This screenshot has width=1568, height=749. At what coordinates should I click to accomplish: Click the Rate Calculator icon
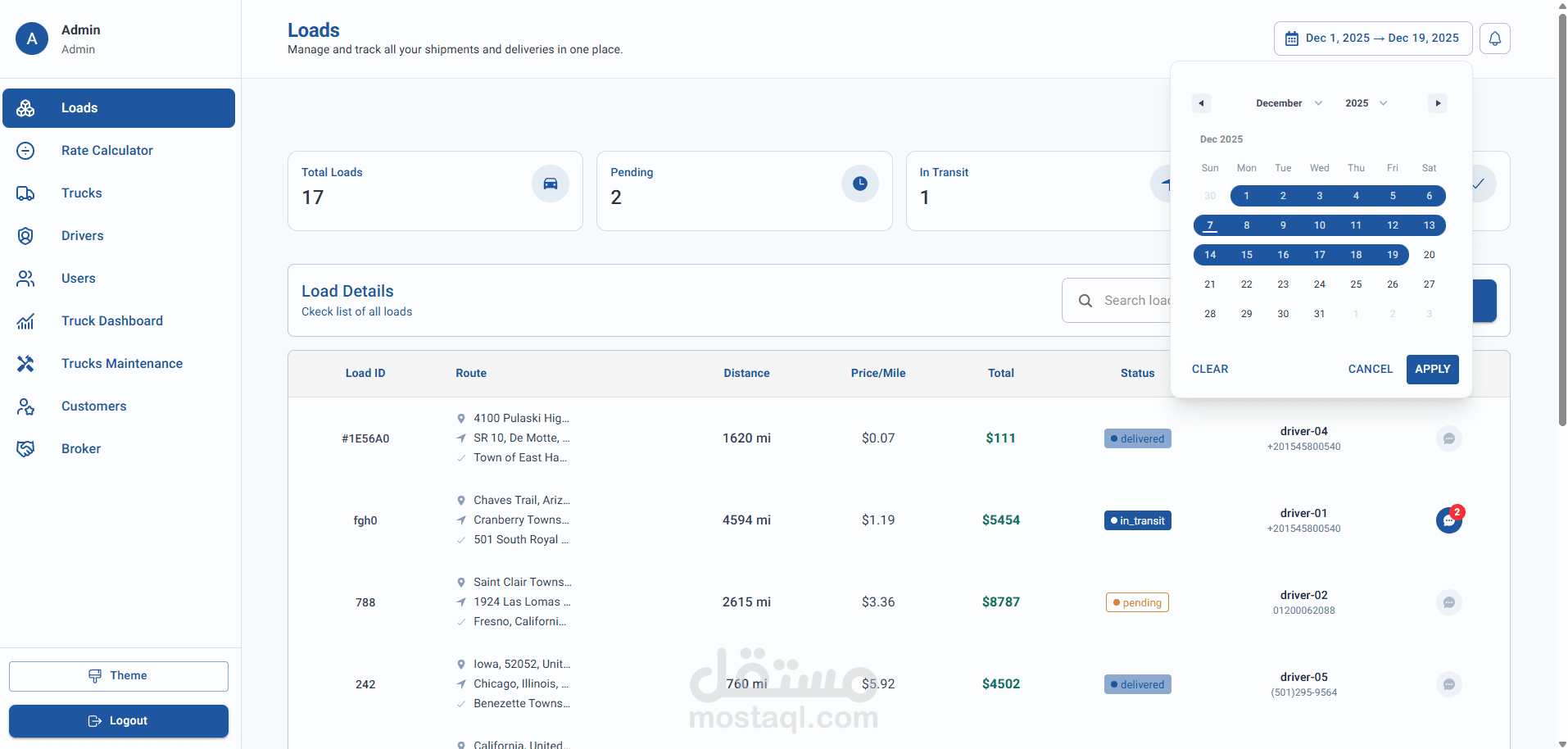click(25, 151)
